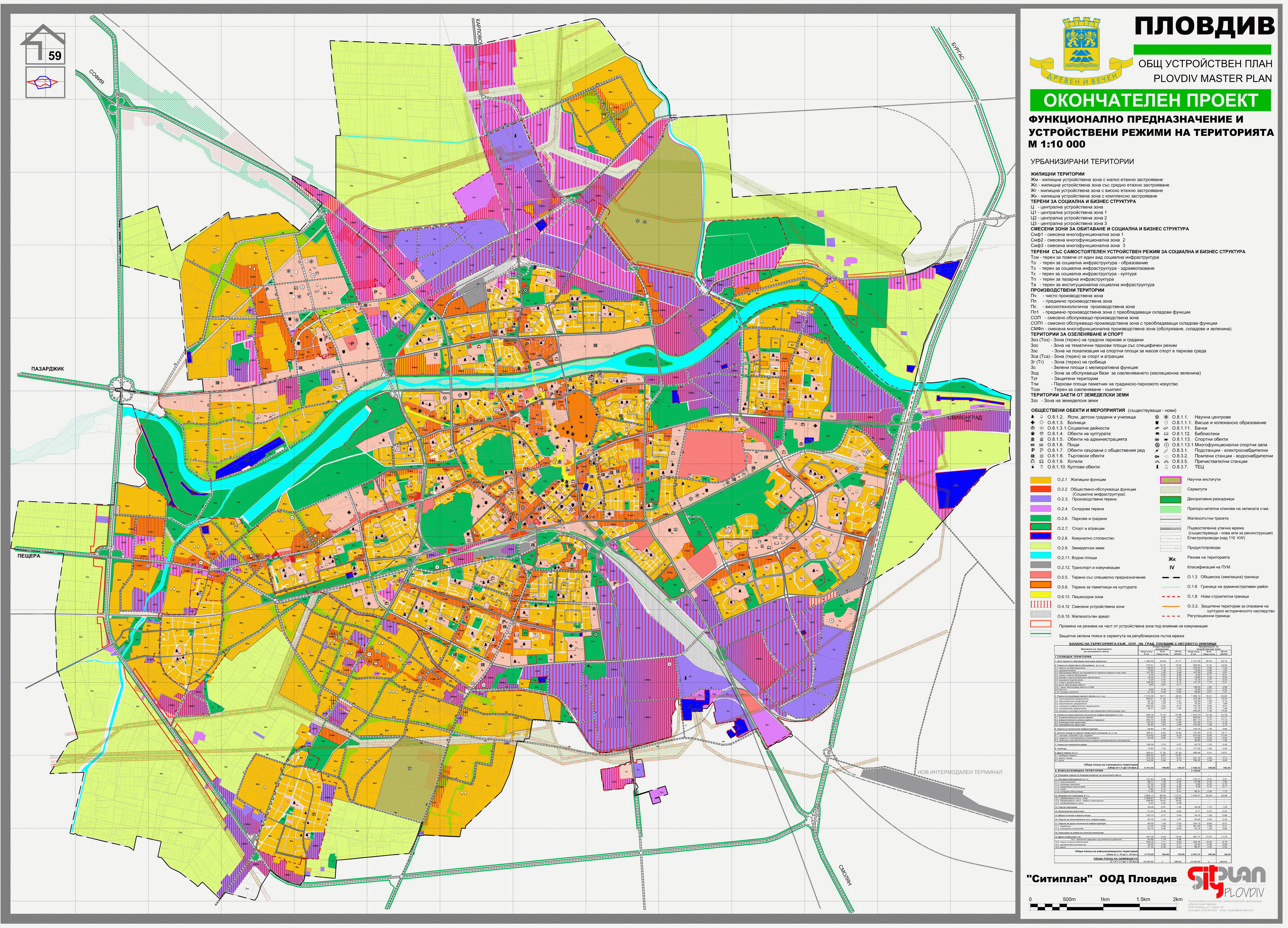Click the filled column icon for Обекти на културата

1033,434
